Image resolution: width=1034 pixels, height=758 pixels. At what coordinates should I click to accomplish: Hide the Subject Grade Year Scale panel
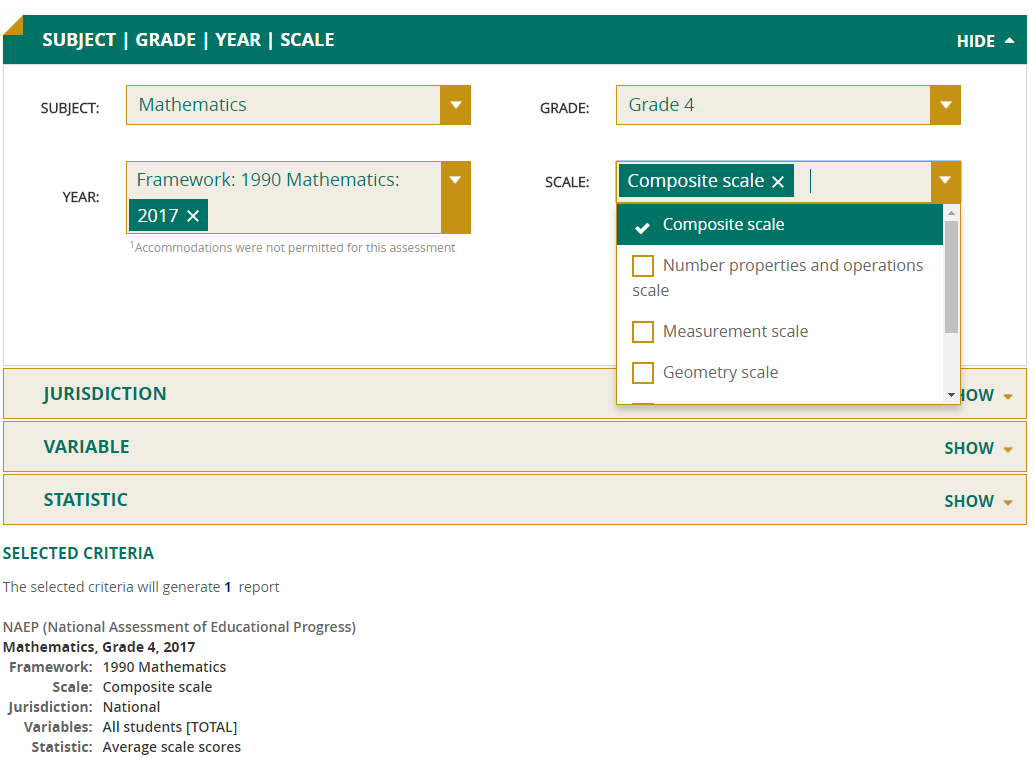coord(985,41)
